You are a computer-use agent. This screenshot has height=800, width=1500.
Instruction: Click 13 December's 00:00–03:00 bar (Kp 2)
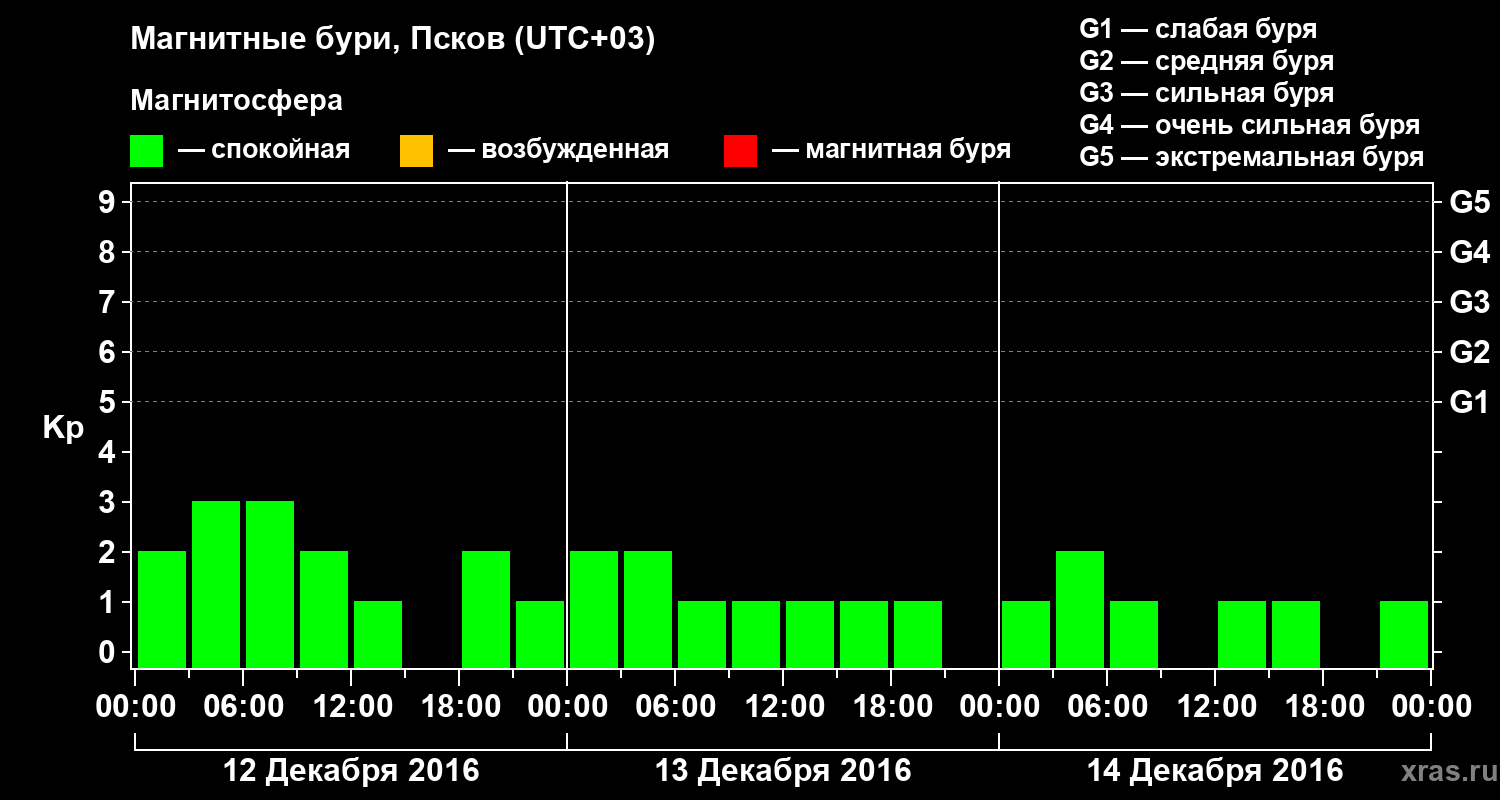[594, 609]
